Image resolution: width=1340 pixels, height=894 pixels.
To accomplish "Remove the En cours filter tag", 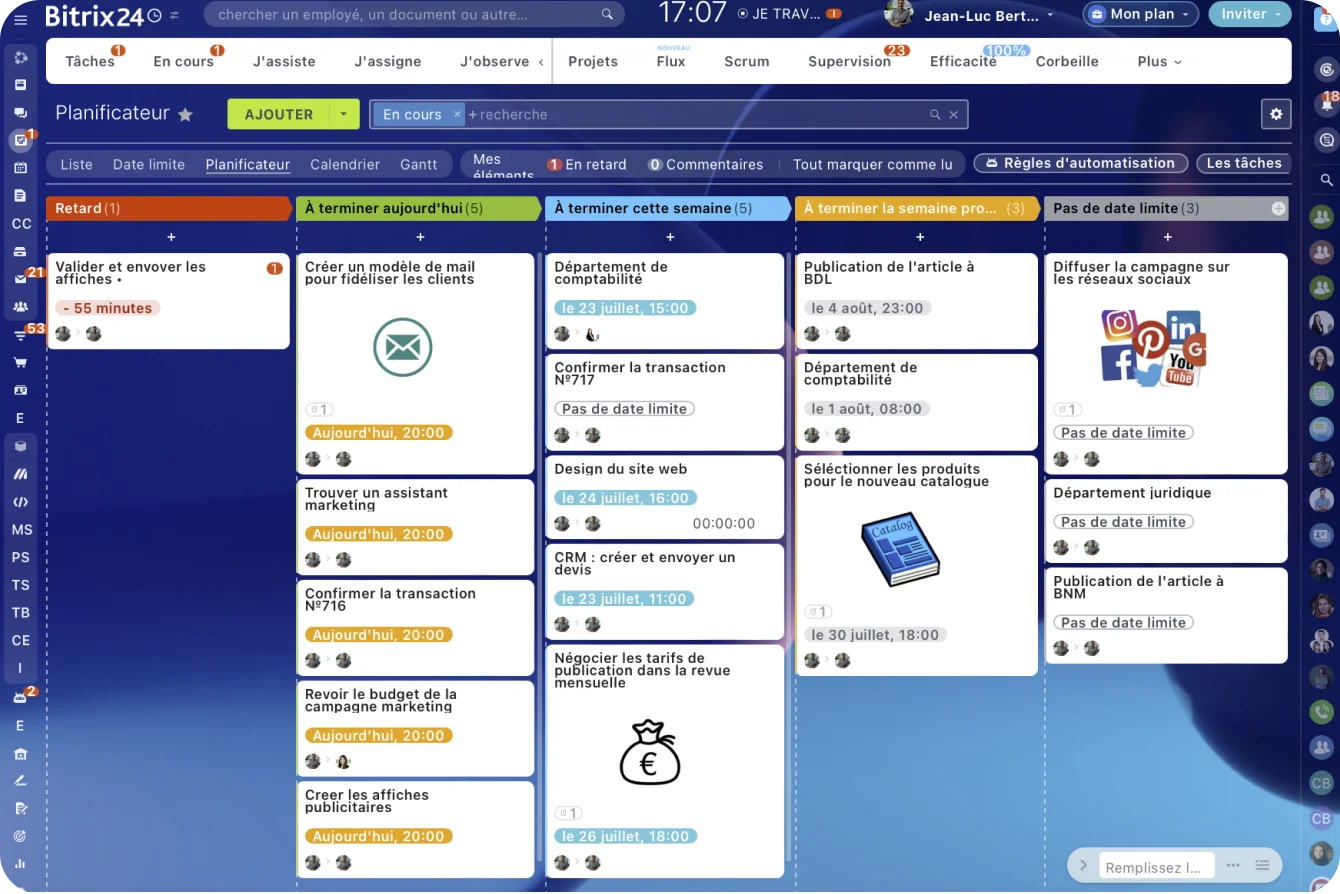I will (457, 114).
